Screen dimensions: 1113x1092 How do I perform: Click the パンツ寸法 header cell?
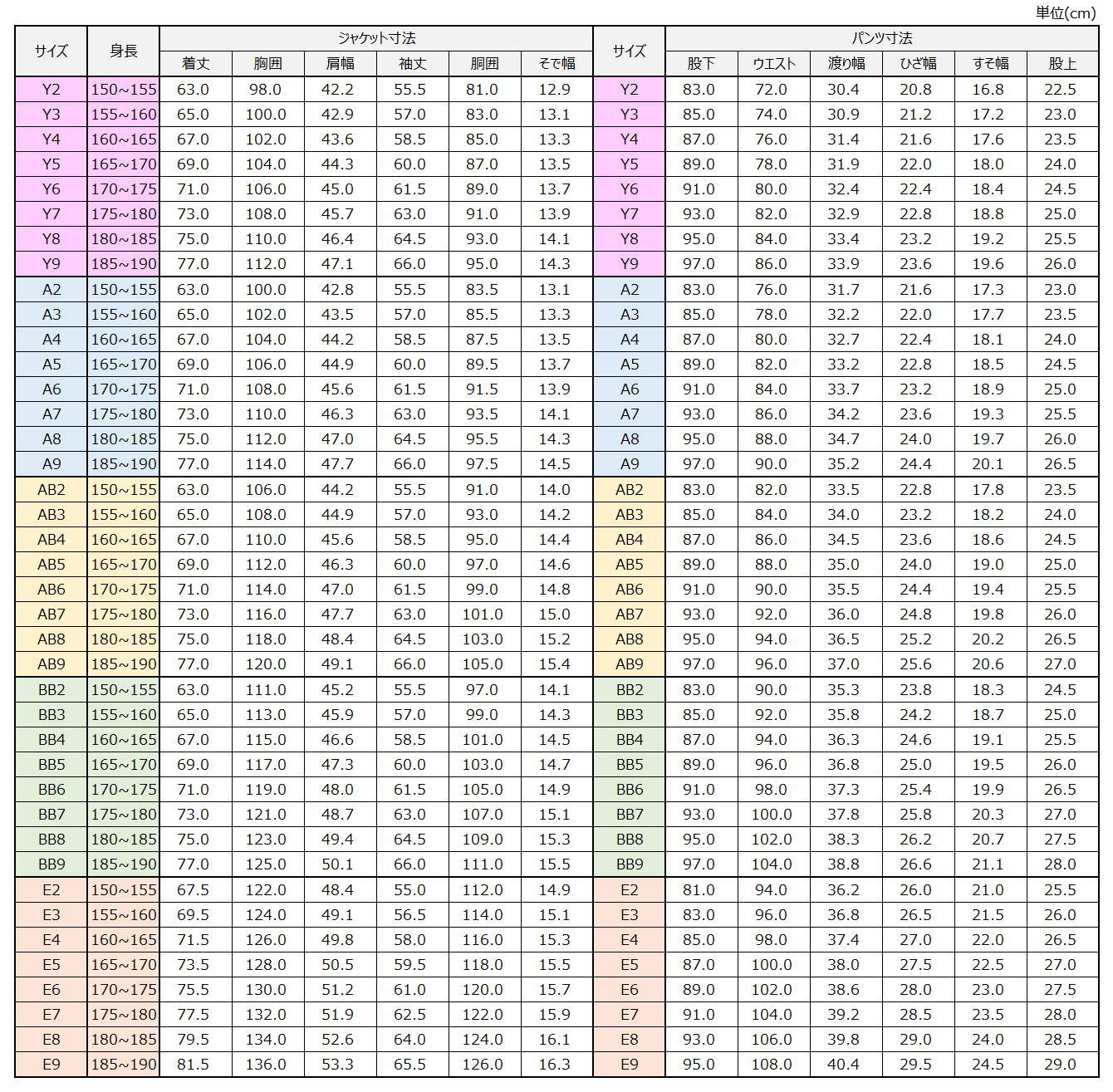coord(881,38)
